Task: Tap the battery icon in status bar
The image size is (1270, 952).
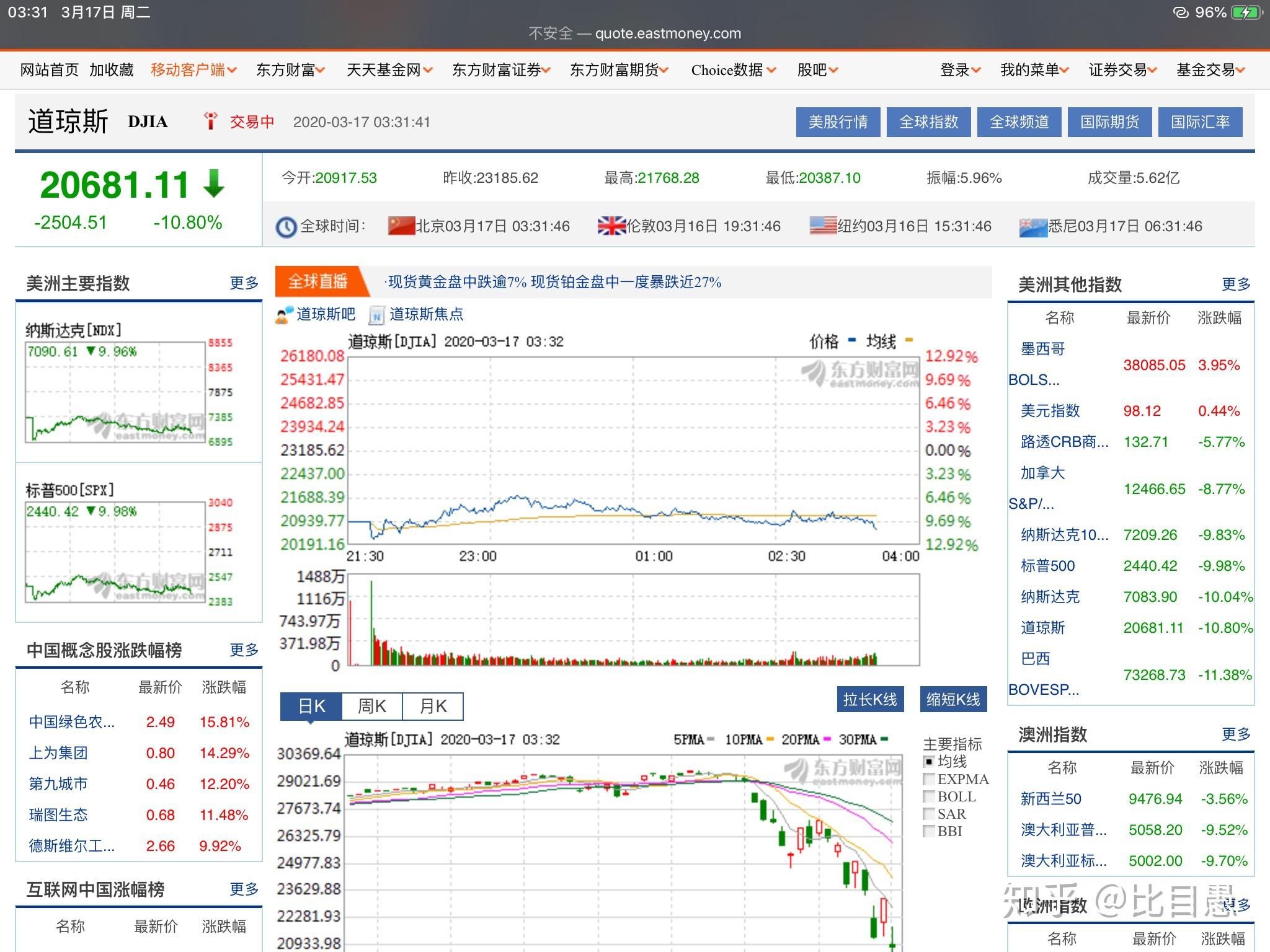Action: point(1247,12)
